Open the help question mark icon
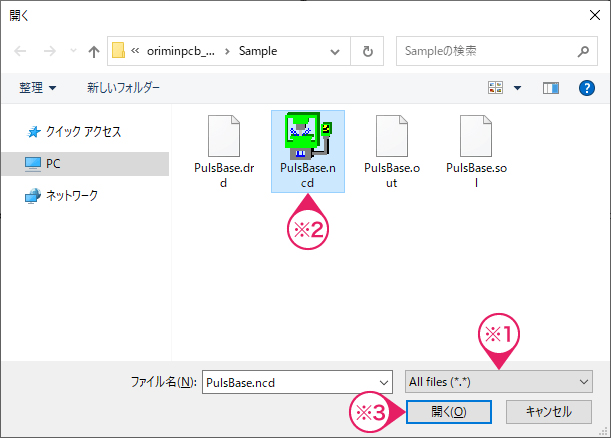The height and width of the screenshot is (438, 611). [587, 88]
